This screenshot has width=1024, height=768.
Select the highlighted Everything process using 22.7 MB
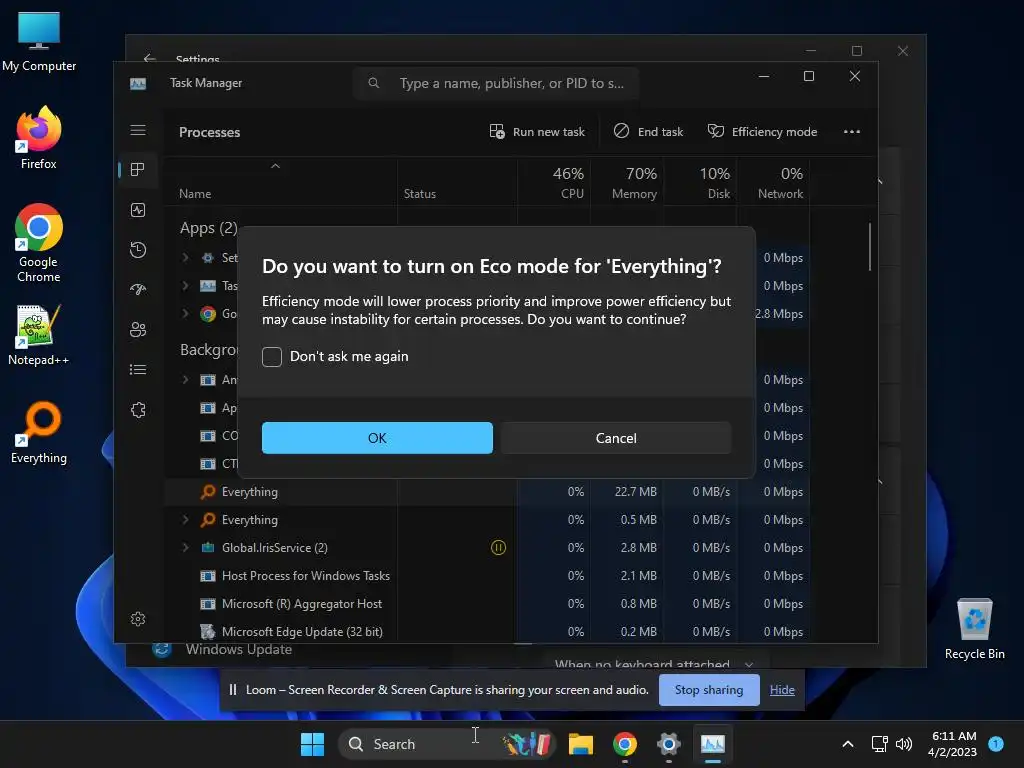(x=487, y=492)
